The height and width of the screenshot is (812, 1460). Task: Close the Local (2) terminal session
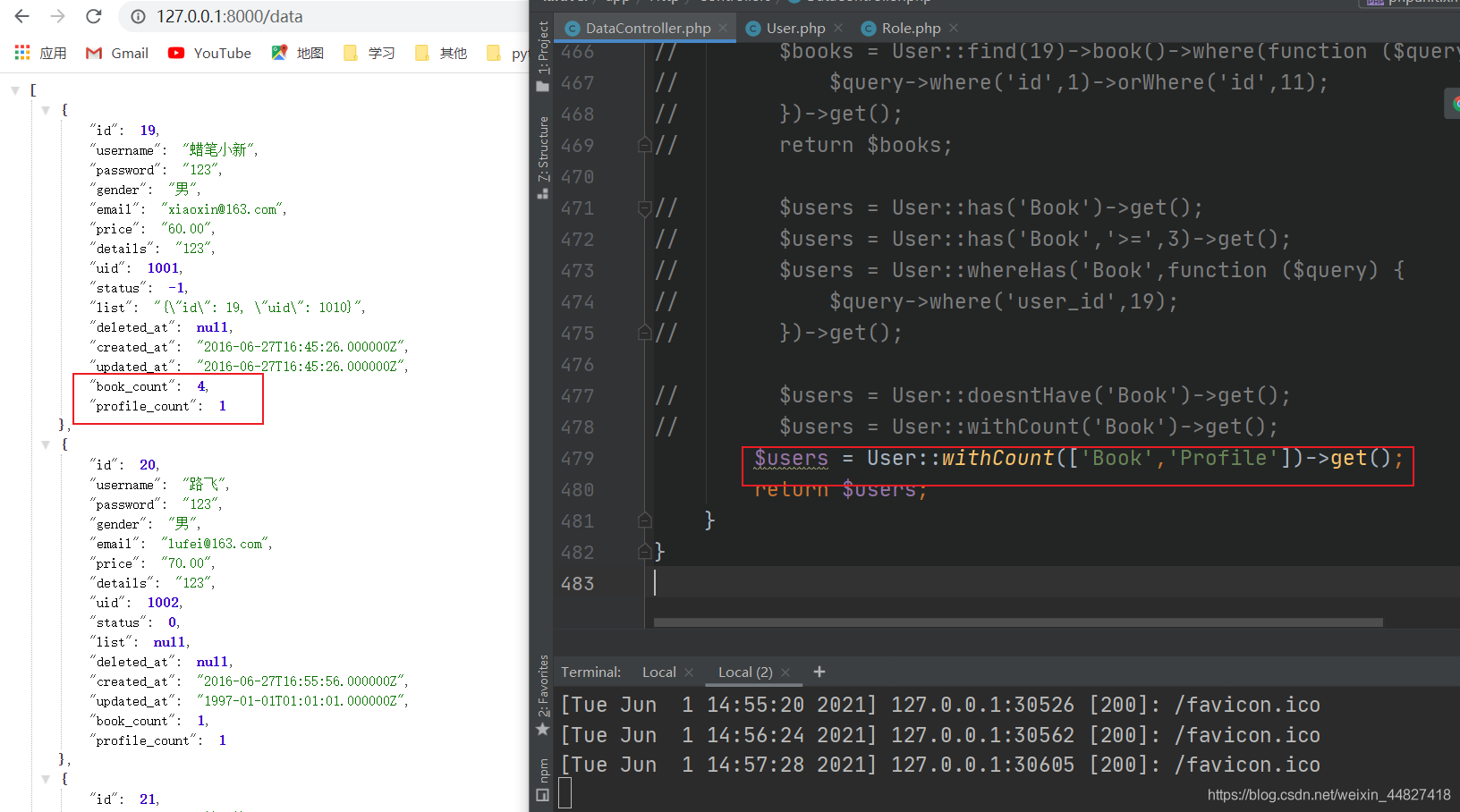[x=785, y=672]
